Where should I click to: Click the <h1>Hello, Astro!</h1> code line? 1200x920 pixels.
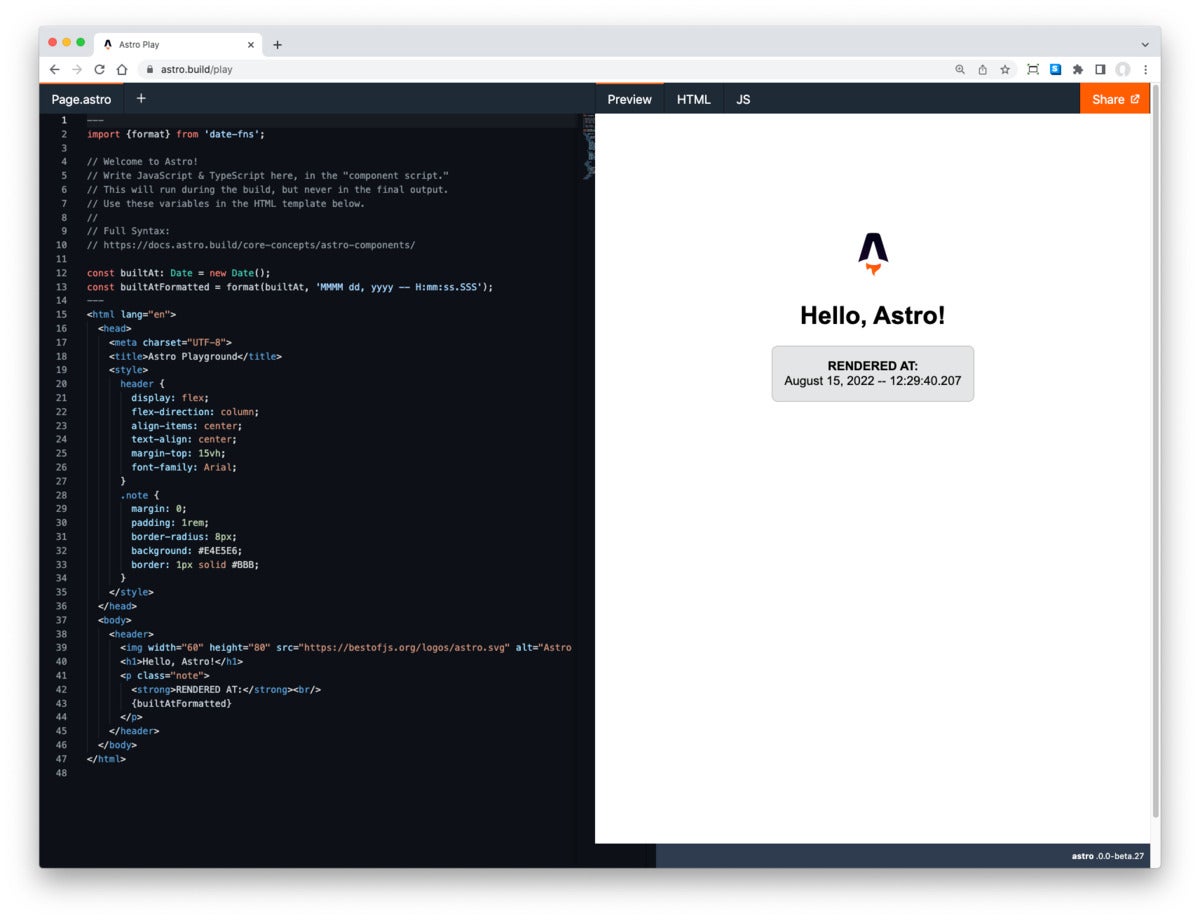click(x=181, y=661)
